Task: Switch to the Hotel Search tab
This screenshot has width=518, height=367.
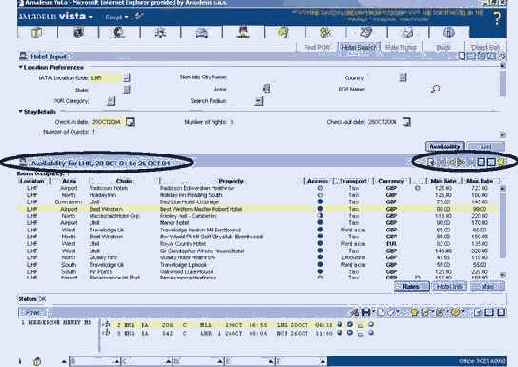Action: coord(358,47)
